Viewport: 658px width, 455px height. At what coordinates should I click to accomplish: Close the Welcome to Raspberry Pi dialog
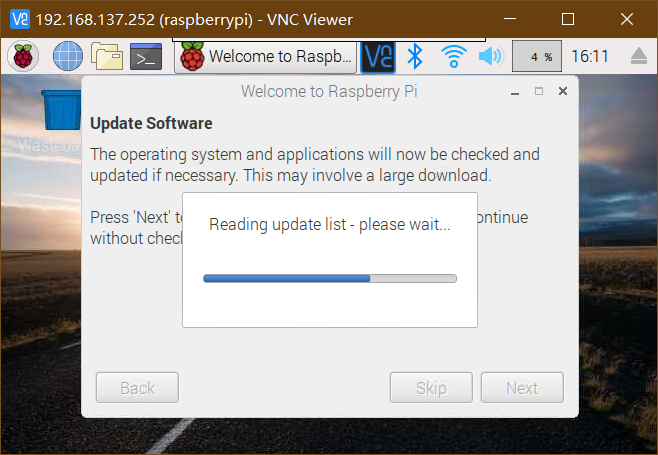(563, 91)
